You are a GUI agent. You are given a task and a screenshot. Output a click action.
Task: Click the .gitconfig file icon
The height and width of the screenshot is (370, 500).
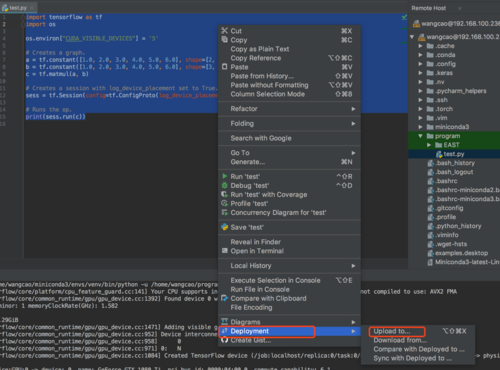click(x=431, y=208)
